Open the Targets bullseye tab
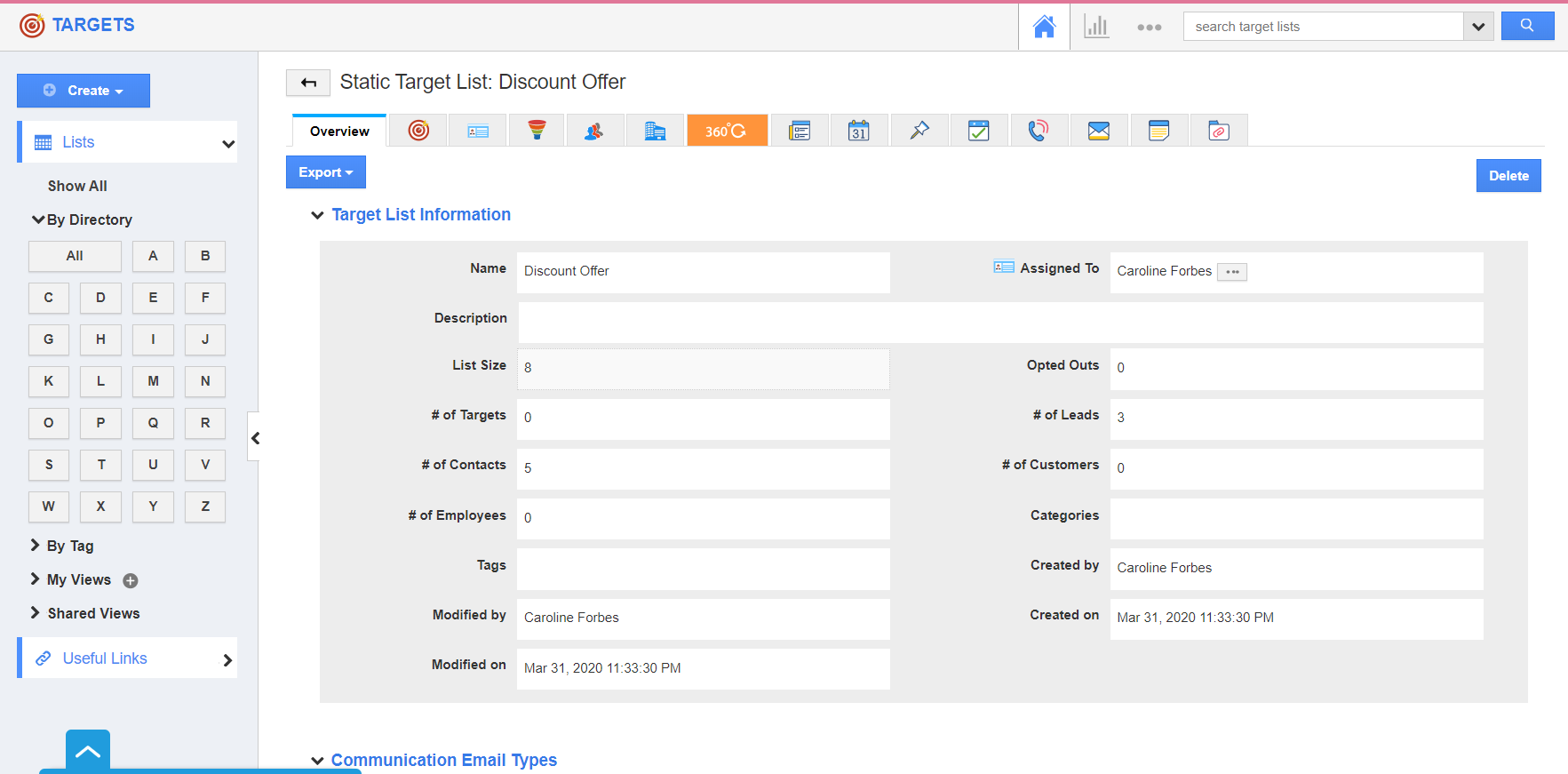This screenshot has height=774, width=1568. (x=418, y=131)
